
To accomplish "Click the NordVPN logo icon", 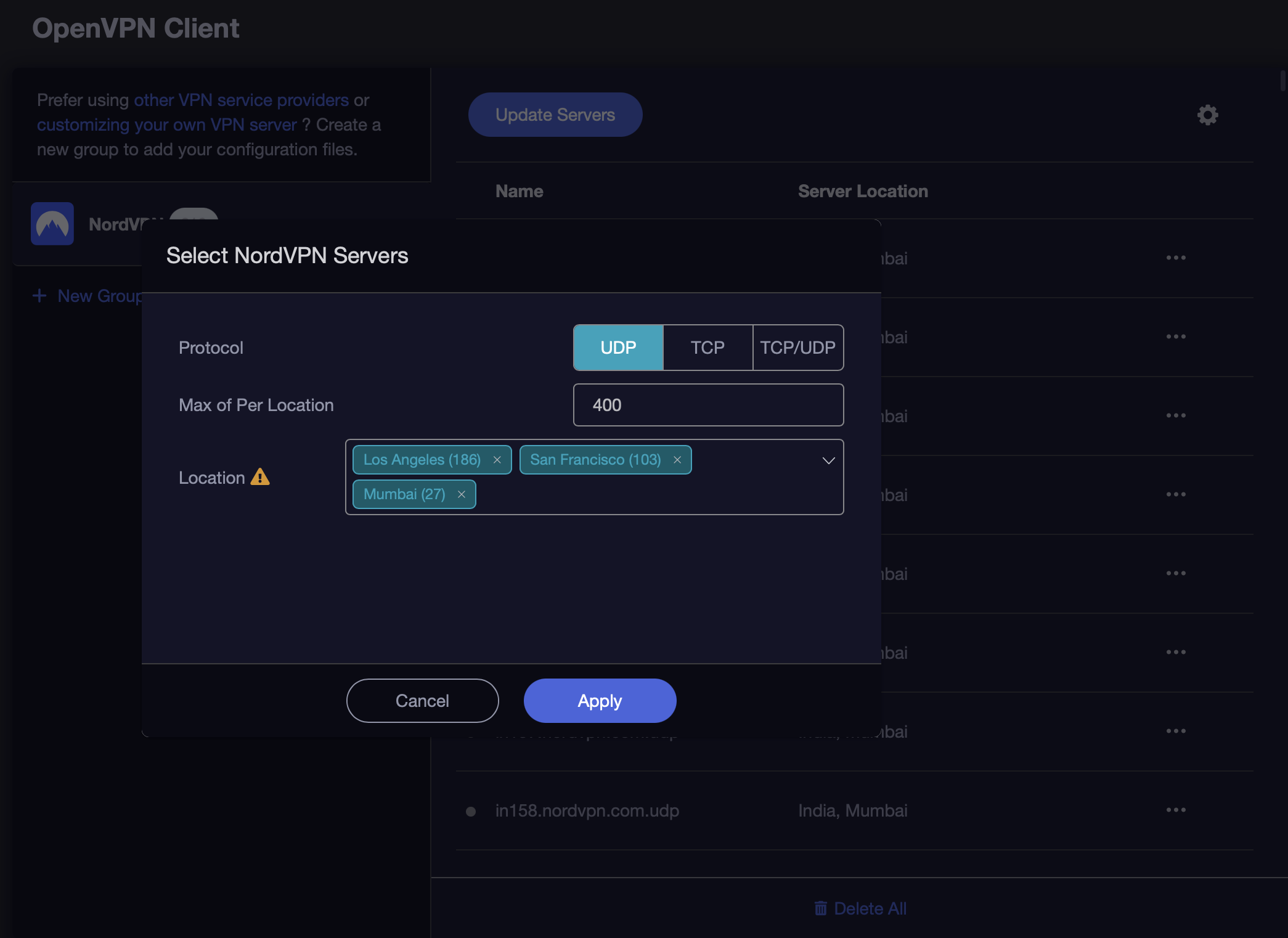I will click(x=52, y=224).
